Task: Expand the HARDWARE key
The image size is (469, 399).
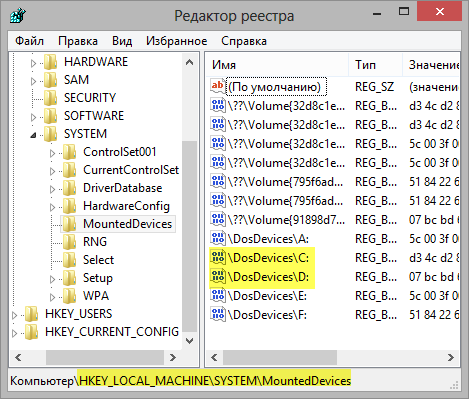Action: tap(33, 63)
